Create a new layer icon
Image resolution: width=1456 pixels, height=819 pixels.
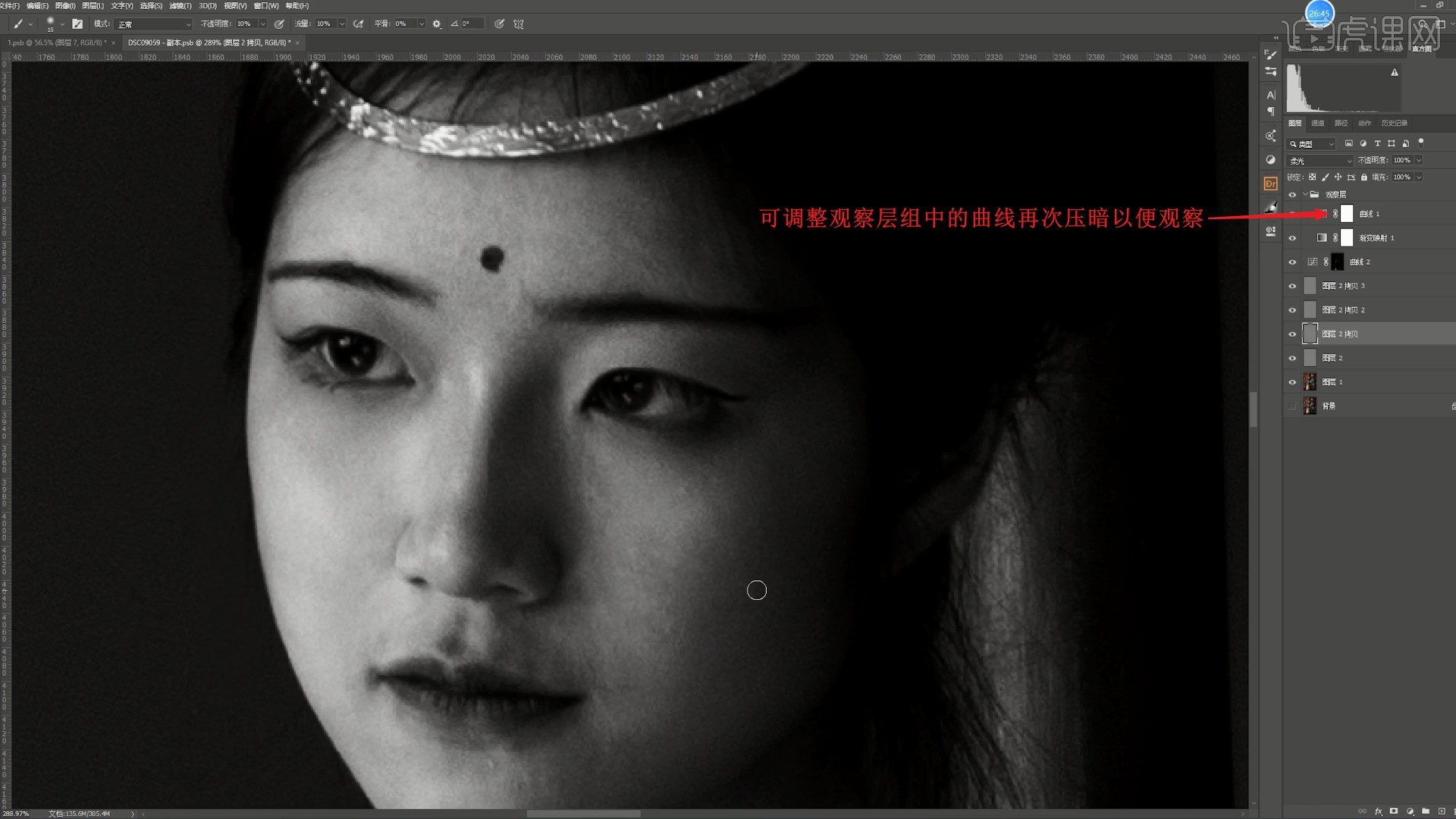point(1441,811)
